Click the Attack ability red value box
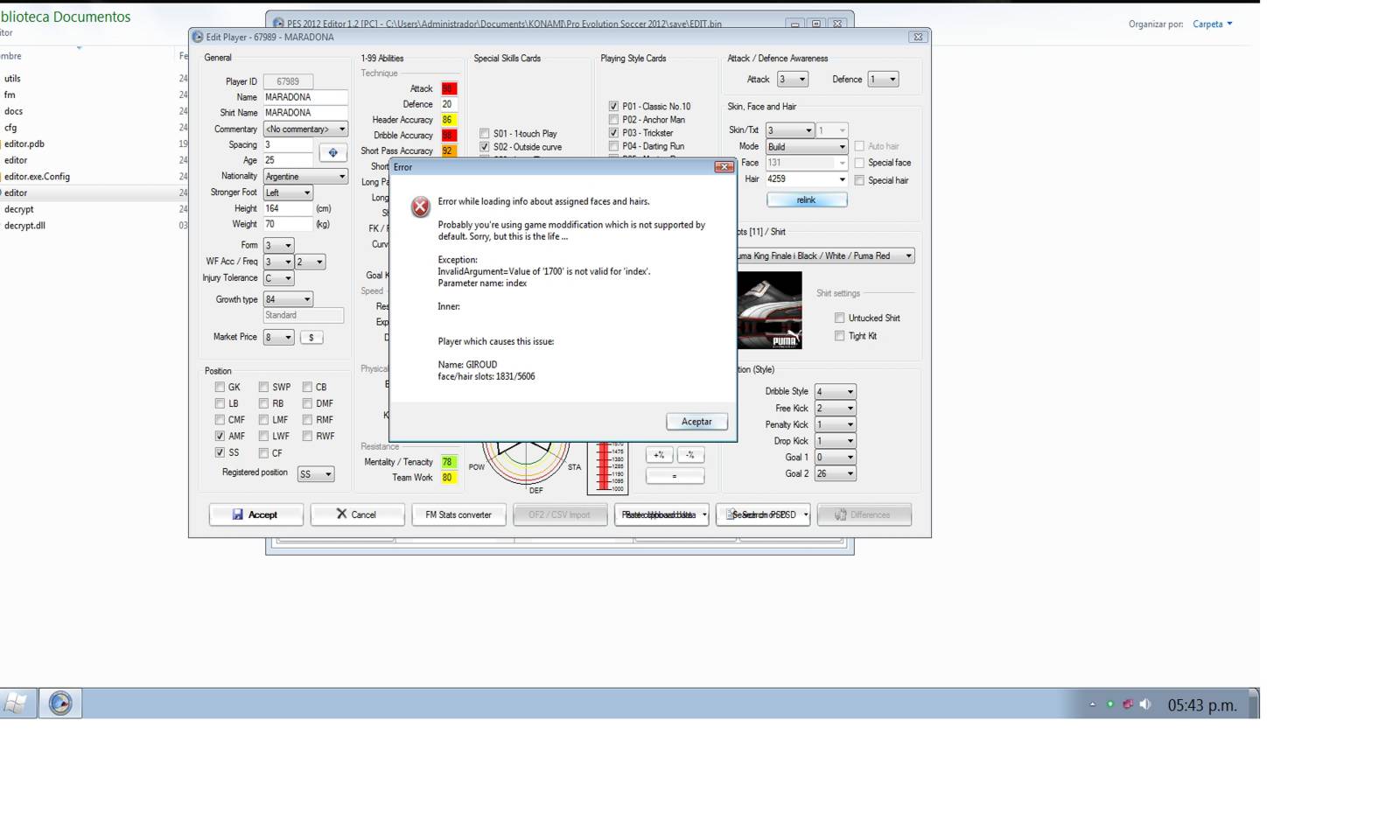1400x840 pixels. (449, 88)
